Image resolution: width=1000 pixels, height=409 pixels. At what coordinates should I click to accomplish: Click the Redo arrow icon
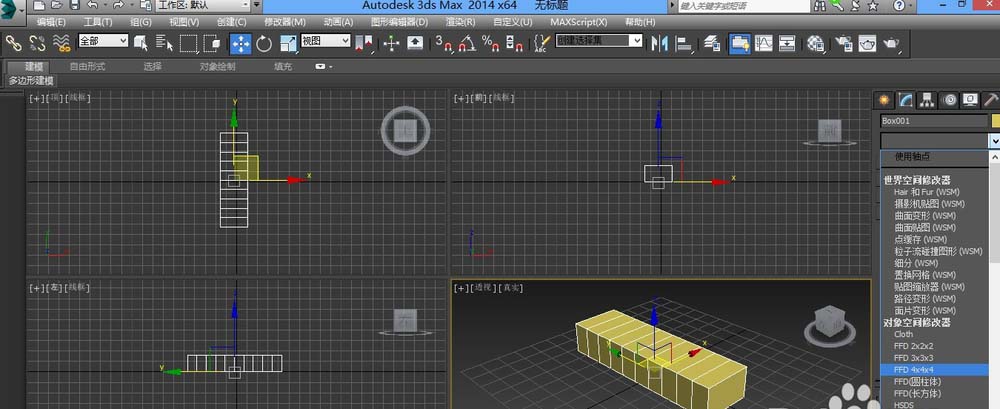(119, 6)
